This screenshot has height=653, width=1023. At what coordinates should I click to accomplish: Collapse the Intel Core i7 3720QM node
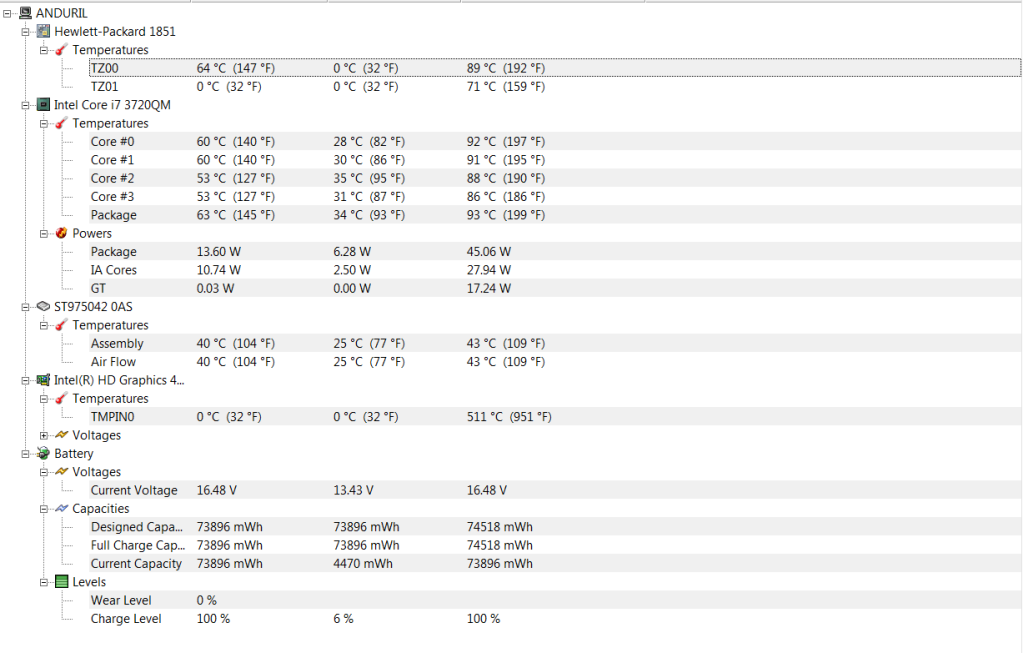coord(25,104)
